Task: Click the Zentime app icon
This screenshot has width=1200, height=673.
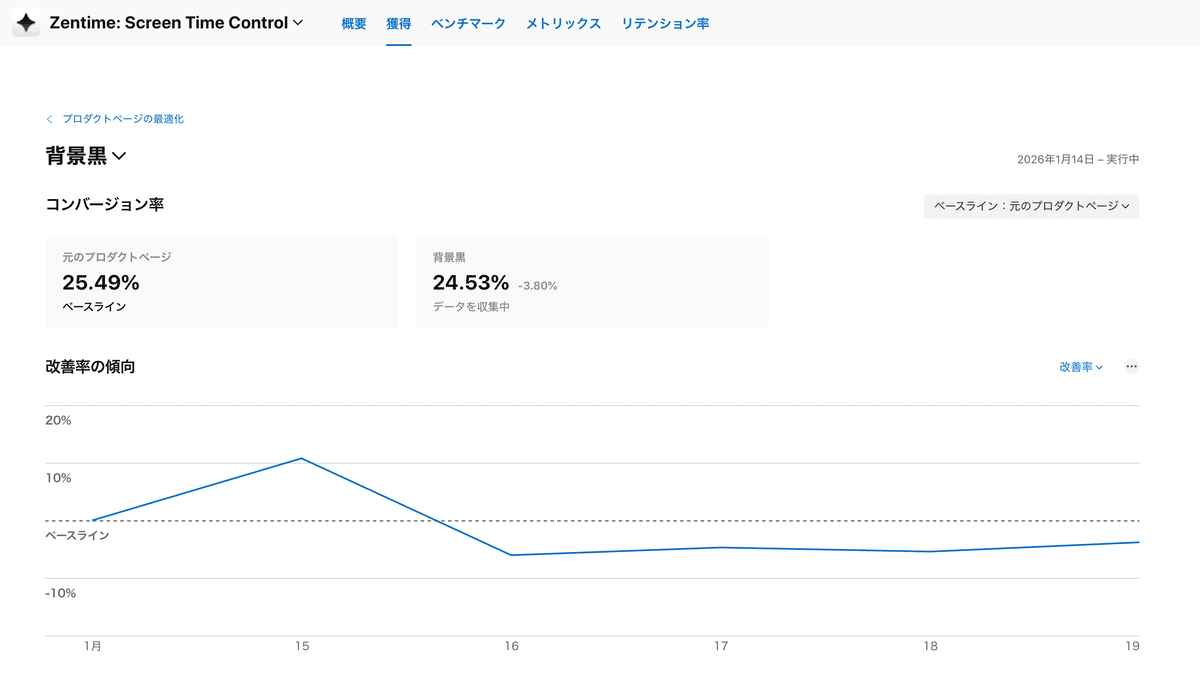Action: point(26,23)
